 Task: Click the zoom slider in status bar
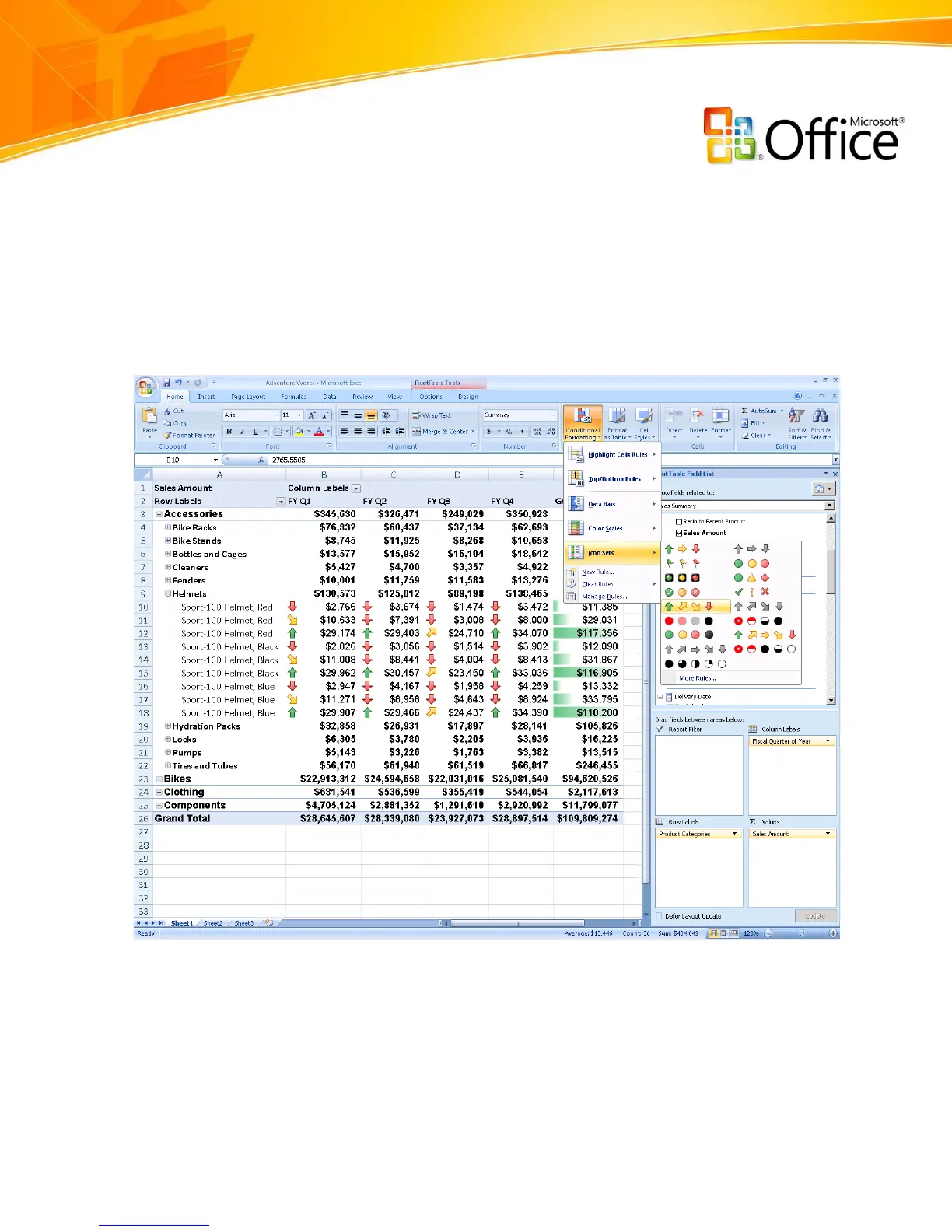[802, 933]
